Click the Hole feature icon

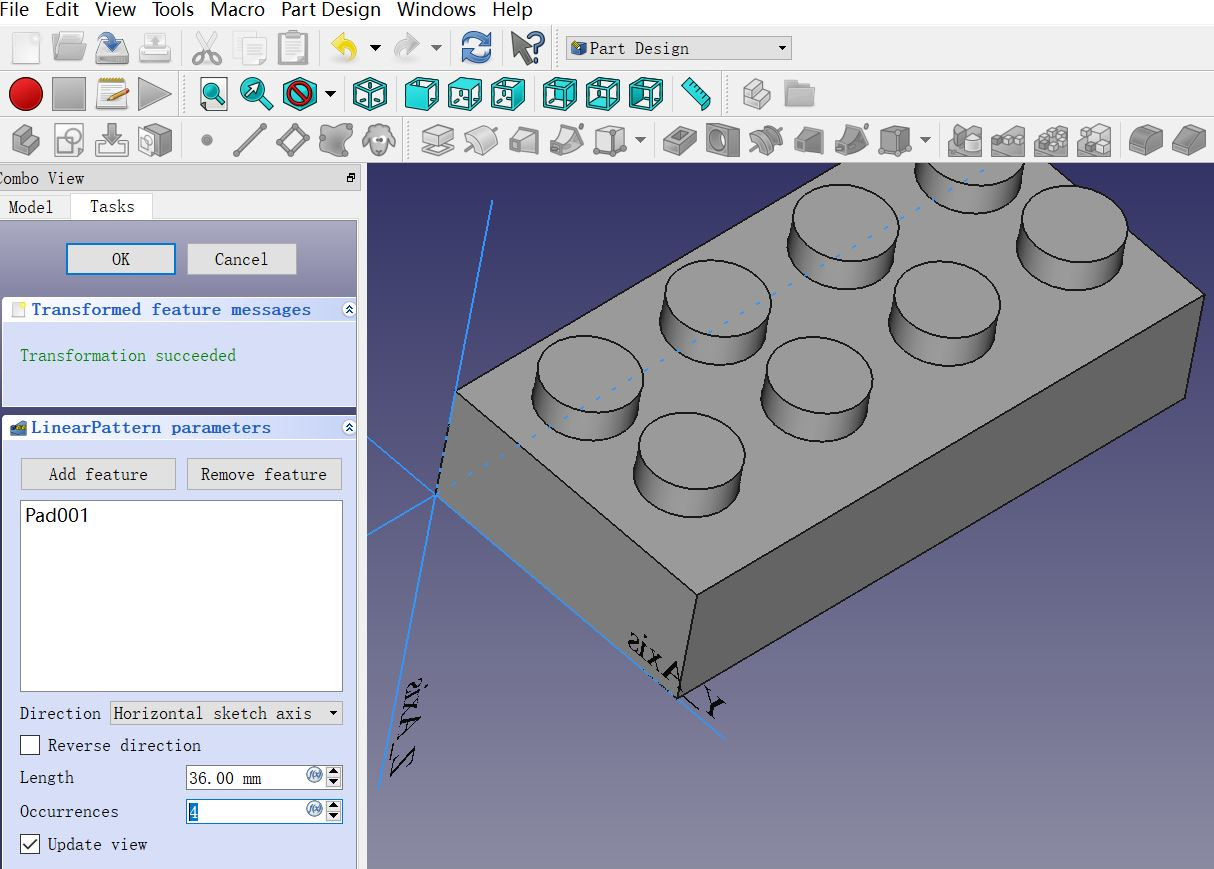[x=722, y=140]
